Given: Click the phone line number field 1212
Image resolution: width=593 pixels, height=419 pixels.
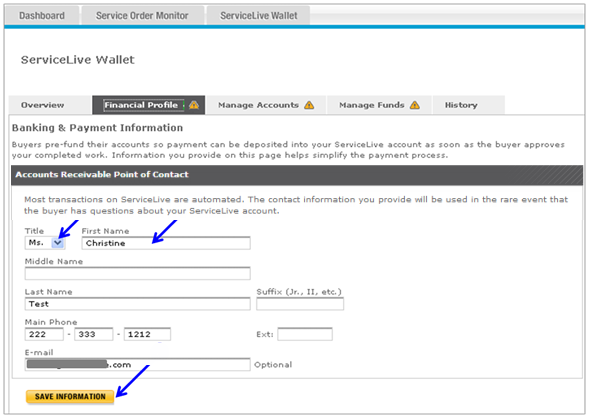Looking at the screenshot, I should coord(147,334).
